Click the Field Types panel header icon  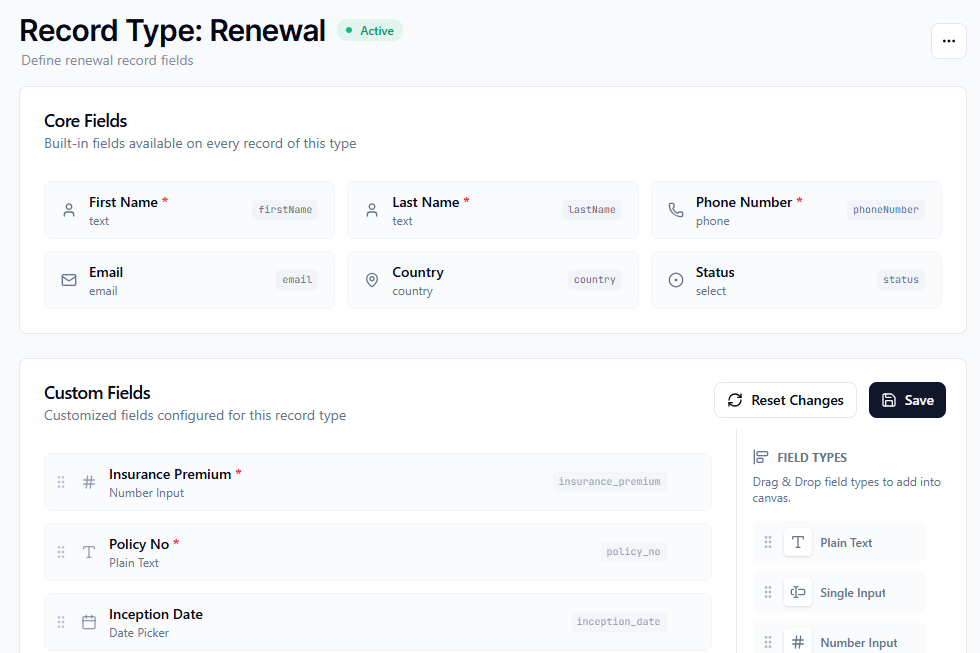pyautogui.click(x=761, y=457)
